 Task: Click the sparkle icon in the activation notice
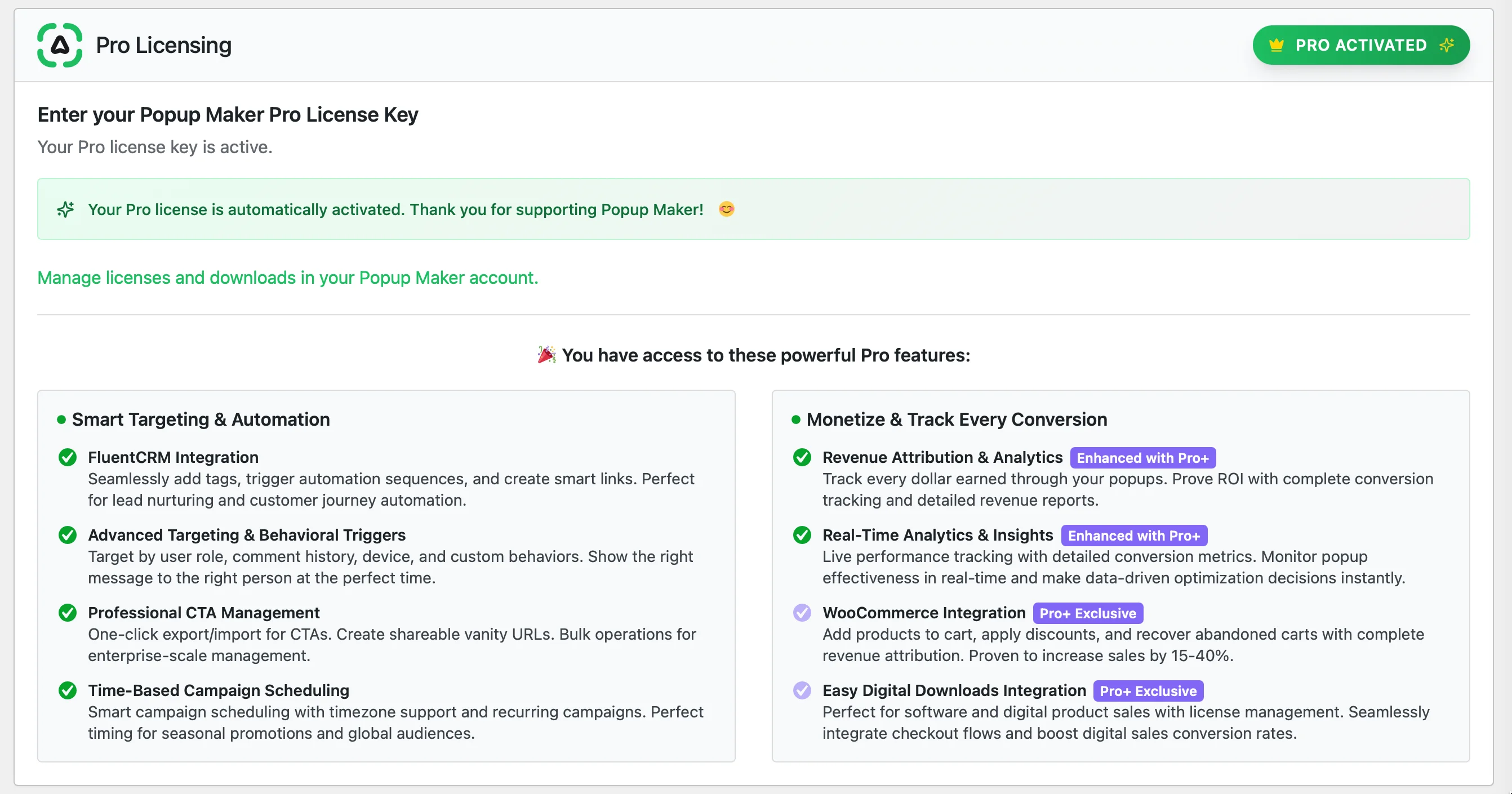66,209
